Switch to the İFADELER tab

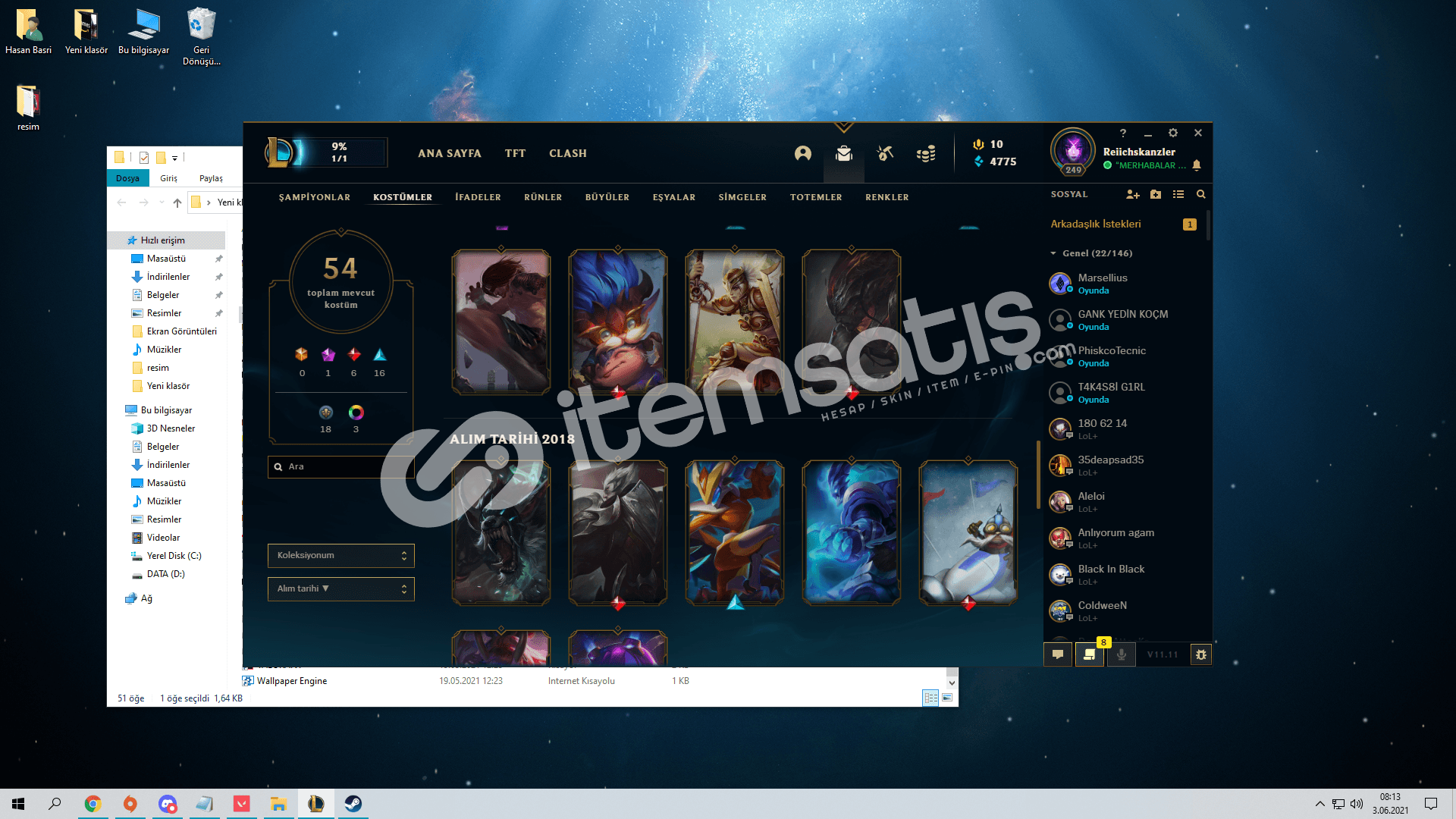(478, 197)
